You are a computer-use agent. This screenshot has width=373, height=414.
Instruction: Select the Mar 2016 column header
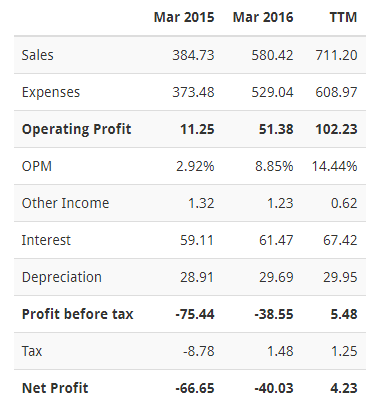tap(263, 17)
